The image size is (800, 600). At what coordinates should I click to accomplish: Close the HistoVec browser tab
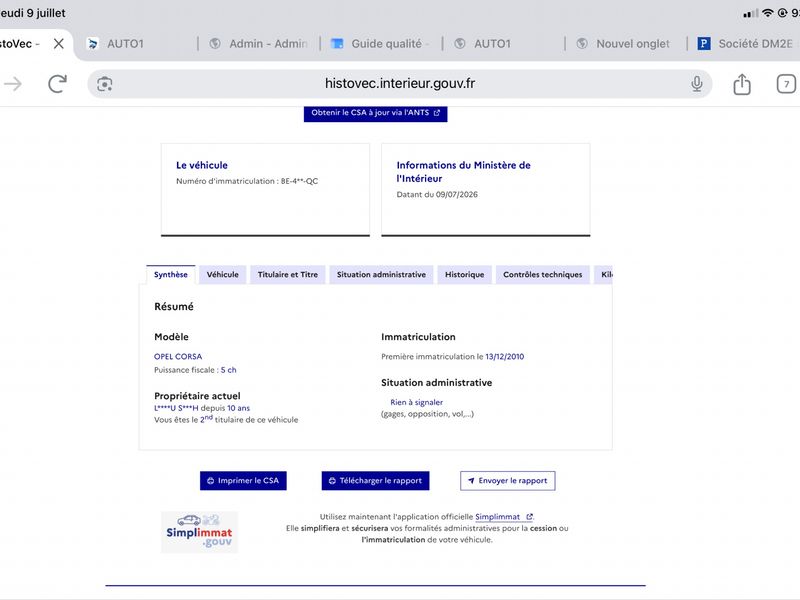click(59, 44)
